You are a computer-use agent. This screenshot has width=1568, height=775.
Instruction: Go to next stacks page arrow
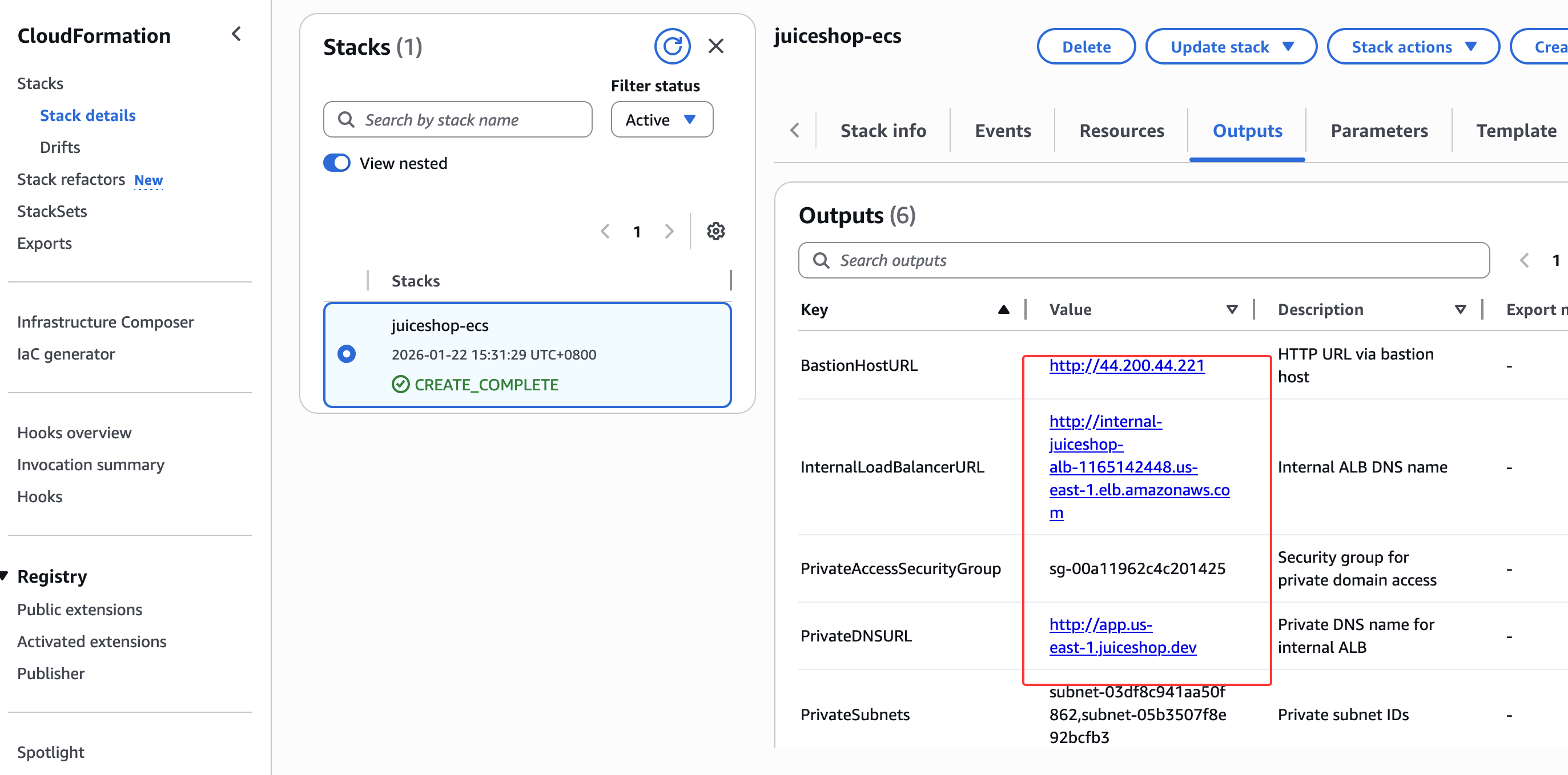point(669,231)
